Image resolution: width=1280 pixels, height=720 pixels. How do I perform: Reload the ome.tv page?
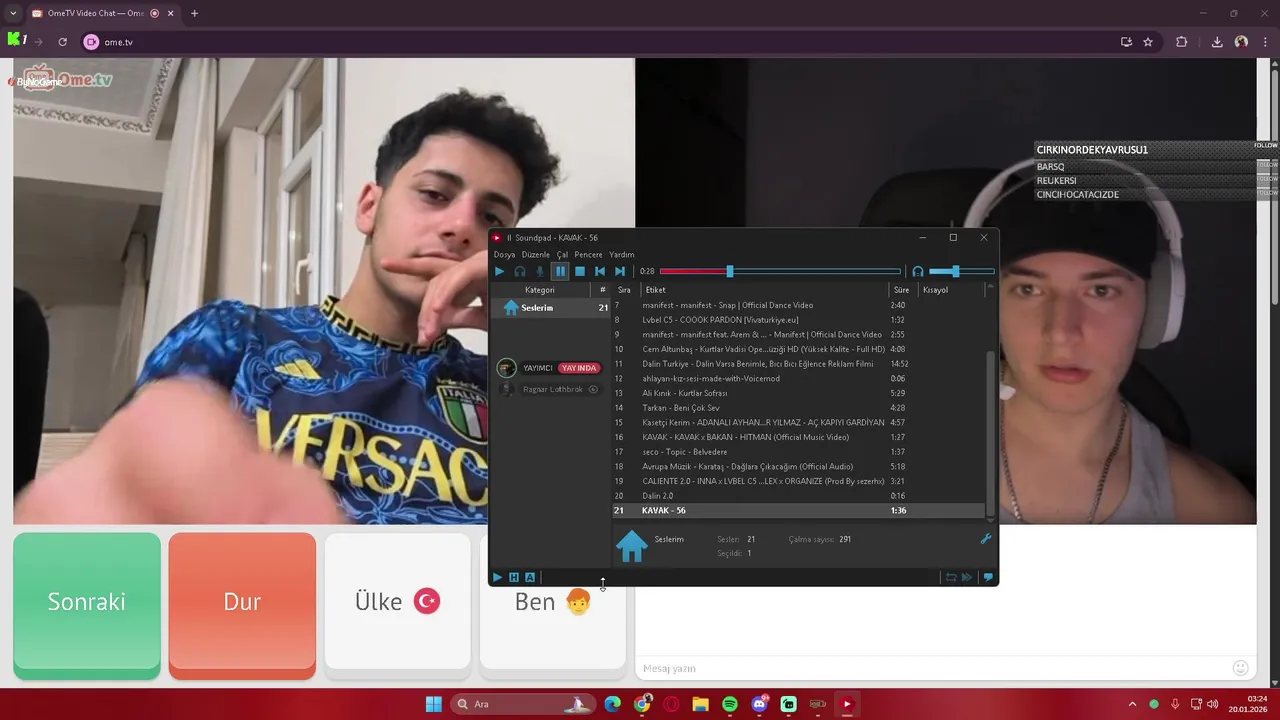[62, 42]
